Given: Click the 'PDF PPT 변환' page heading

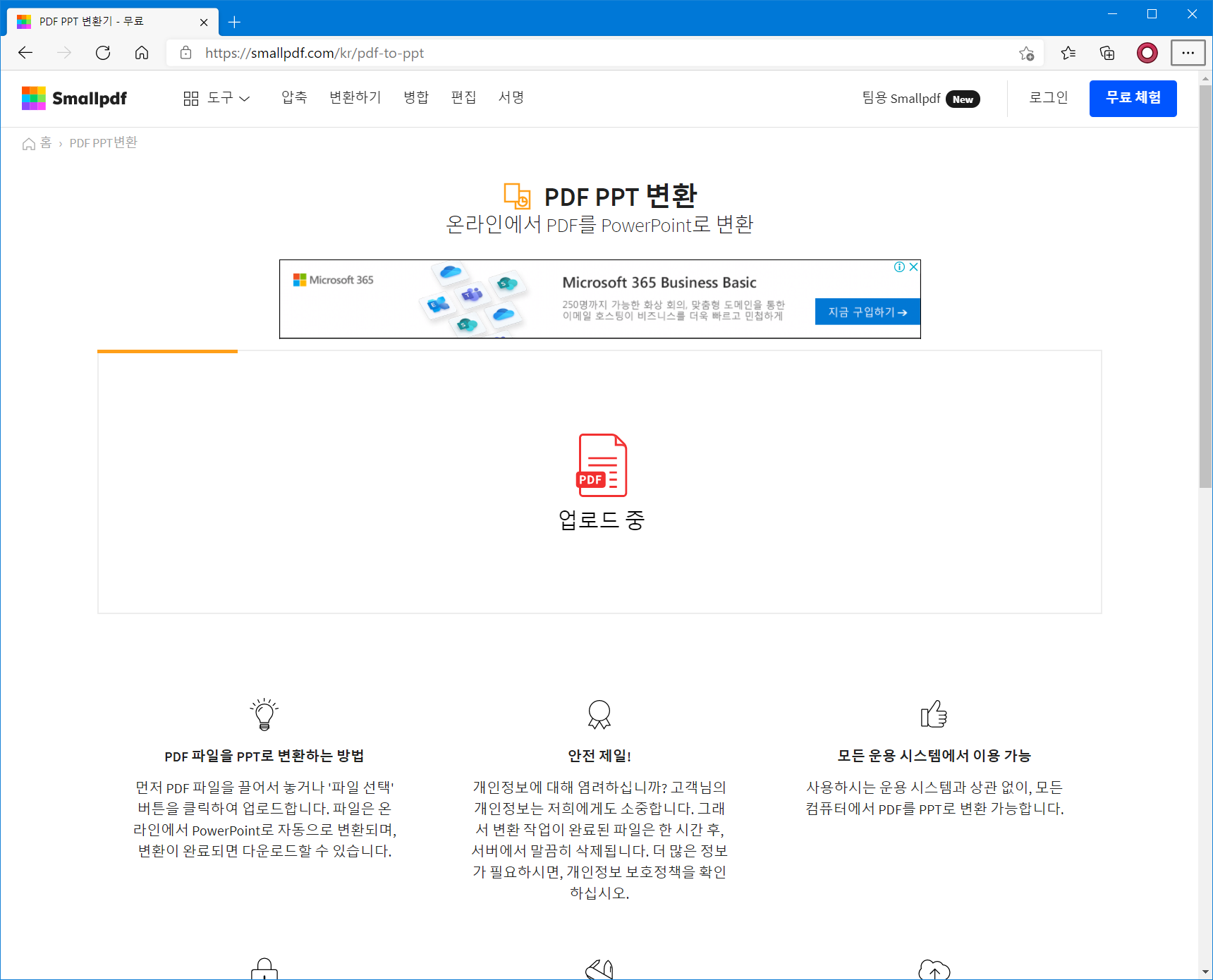Looking at the screenshot, I should tap(621, 196).
